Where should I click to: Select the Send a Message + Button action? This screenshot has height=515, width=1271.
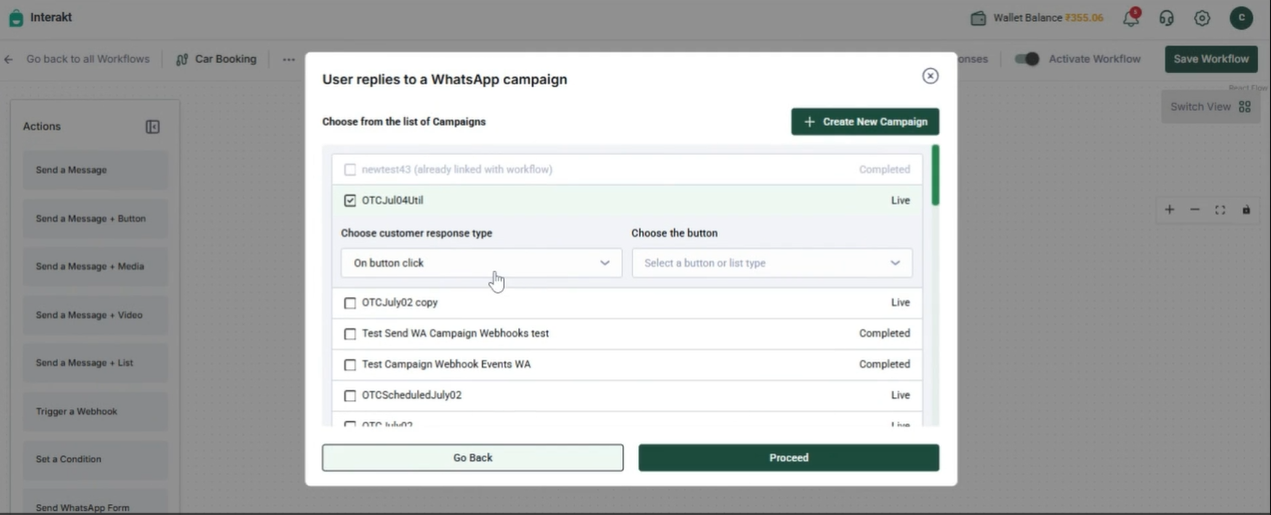96,218
